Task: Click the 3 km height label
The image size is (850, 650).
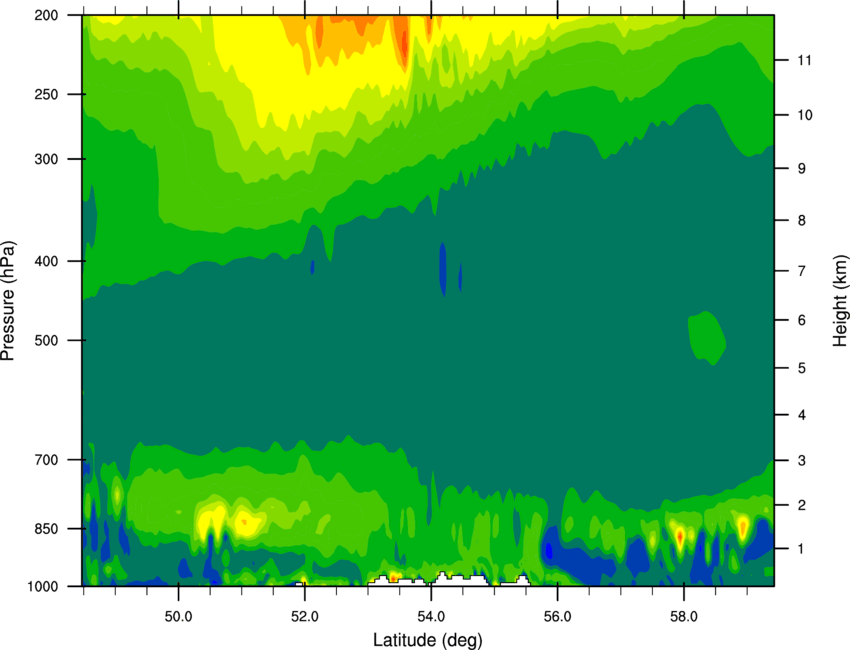Action: (802, 460)
